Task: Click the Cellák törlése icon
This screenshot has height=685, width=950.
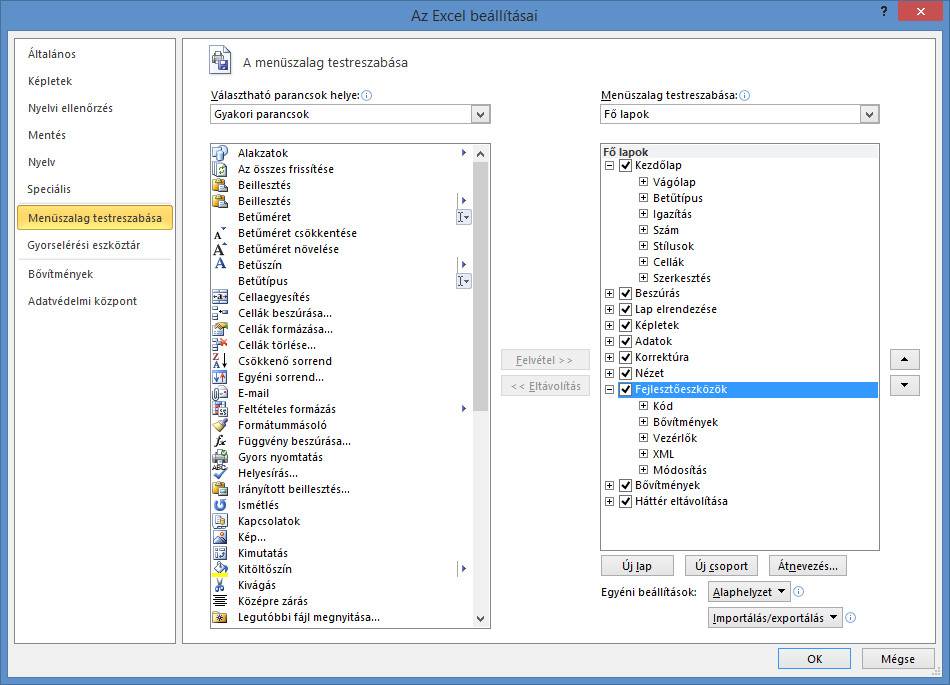Action: [220, 345]
